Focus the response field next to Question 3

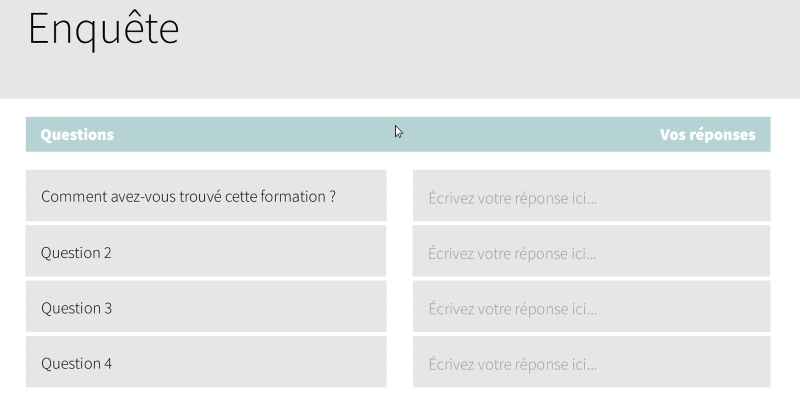591,306
